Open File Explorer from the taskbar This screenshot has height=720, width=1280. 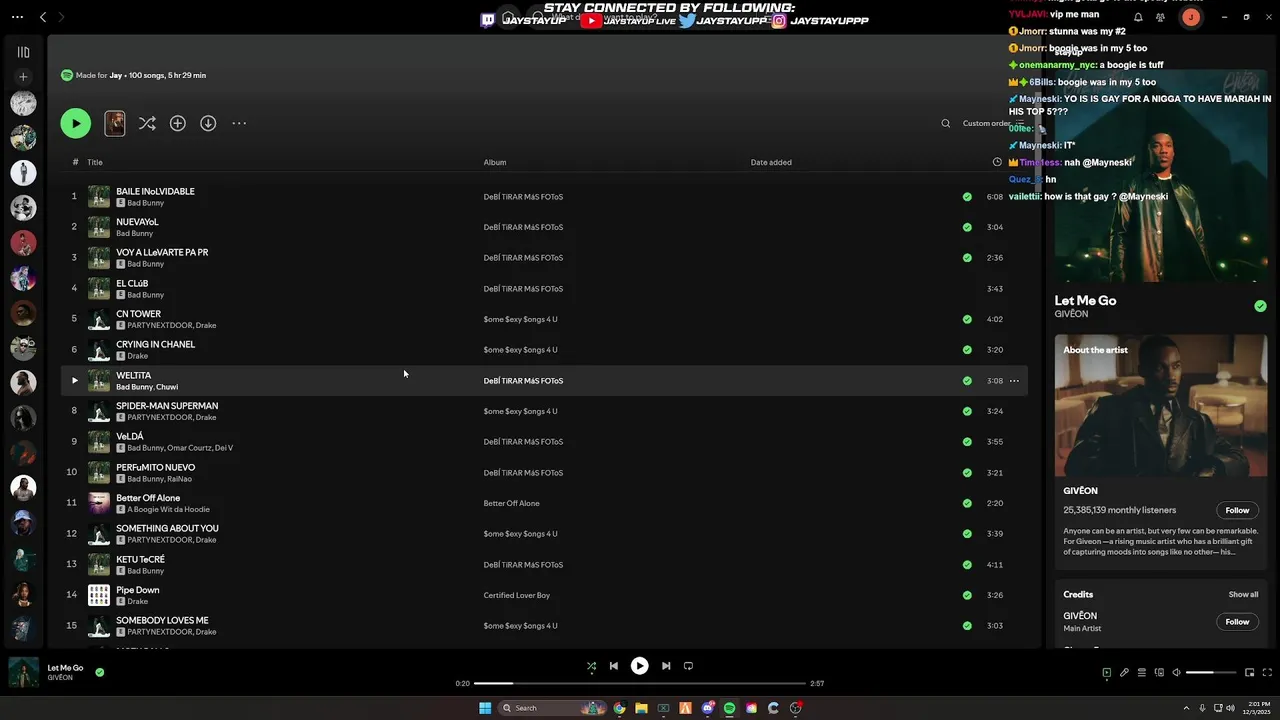(x=641, y=708)
